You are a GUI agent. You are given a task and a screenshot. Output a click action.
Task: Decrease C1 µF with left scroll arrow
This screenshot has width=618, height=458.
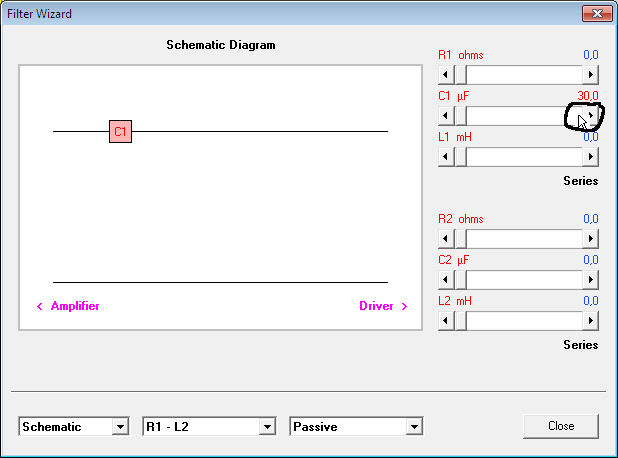pyautogui.click(x=446, y=116)
